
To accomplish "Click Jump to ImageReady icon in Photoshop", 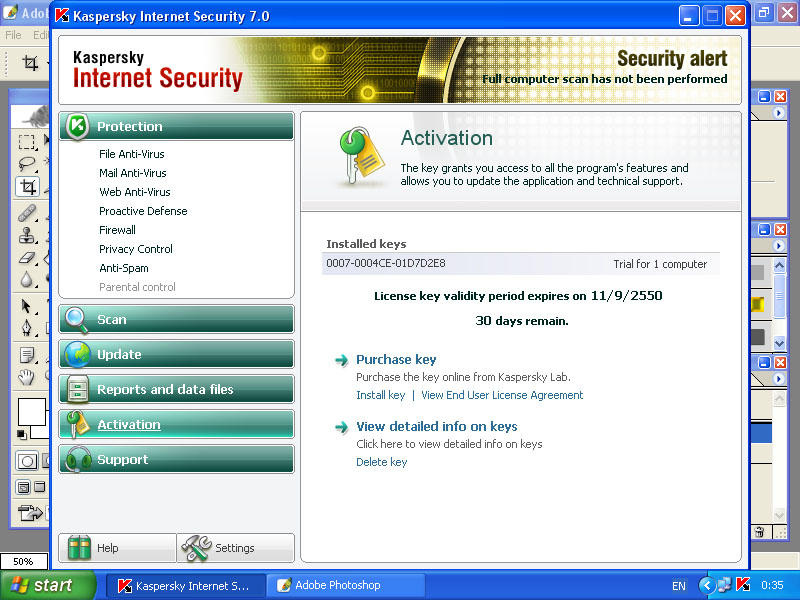I will [x=31, y=512].
